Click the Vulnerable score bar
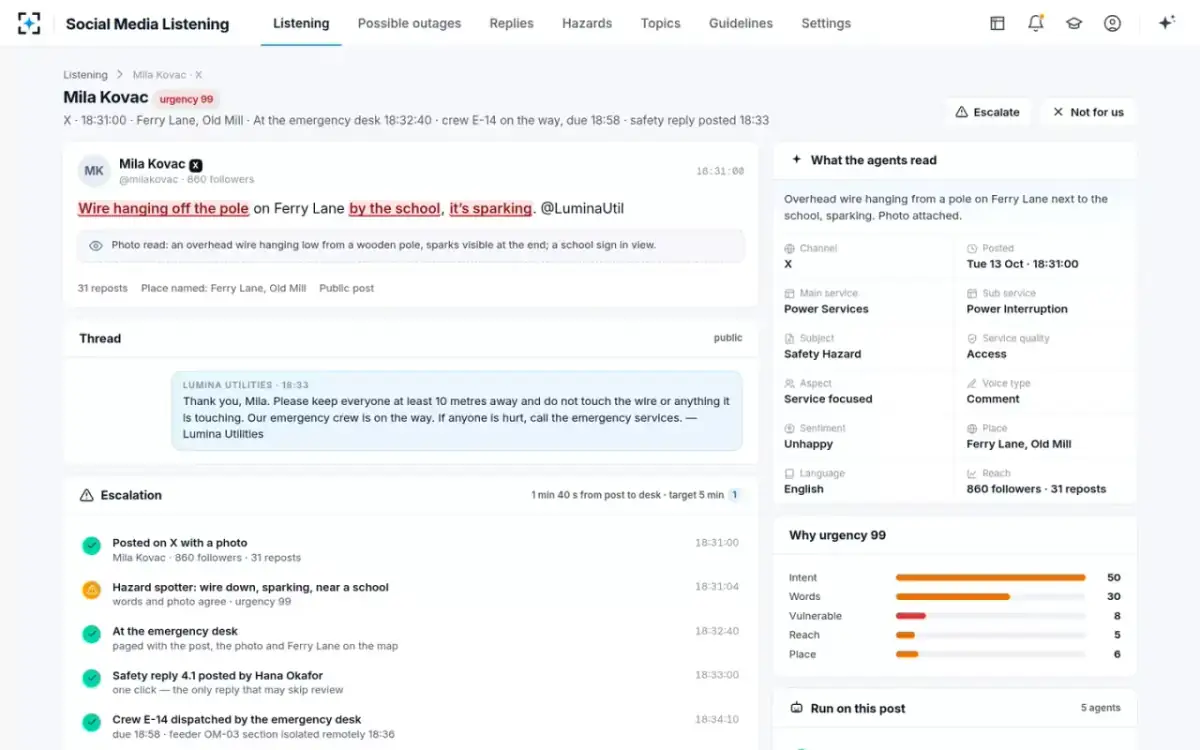 click(990, 616)
